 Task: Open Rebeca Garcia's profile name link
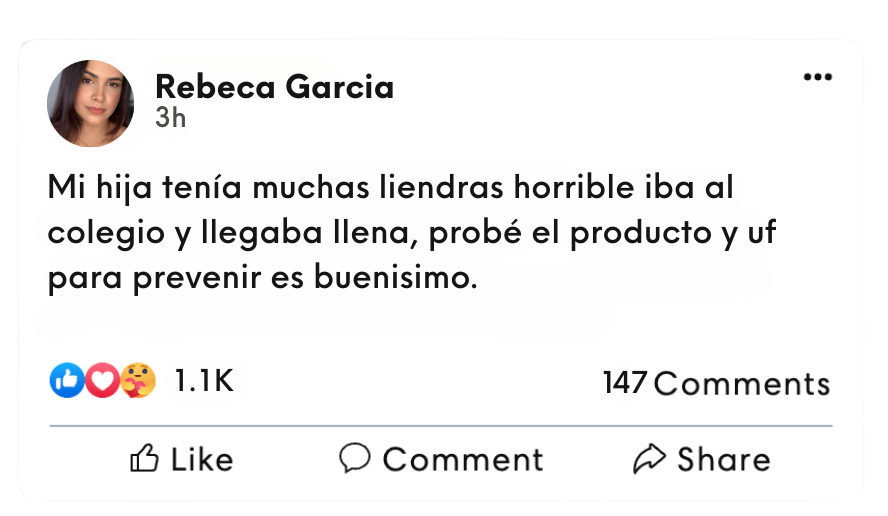tap(274, 87)
